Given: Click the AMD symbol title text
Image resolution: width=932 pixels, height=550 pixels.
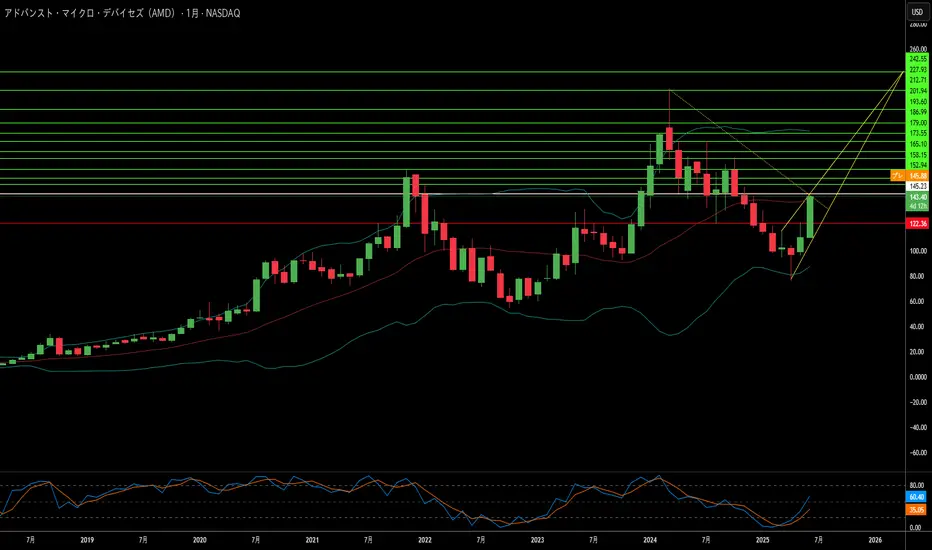Looking at the screenshot, I should click(122, 13).
